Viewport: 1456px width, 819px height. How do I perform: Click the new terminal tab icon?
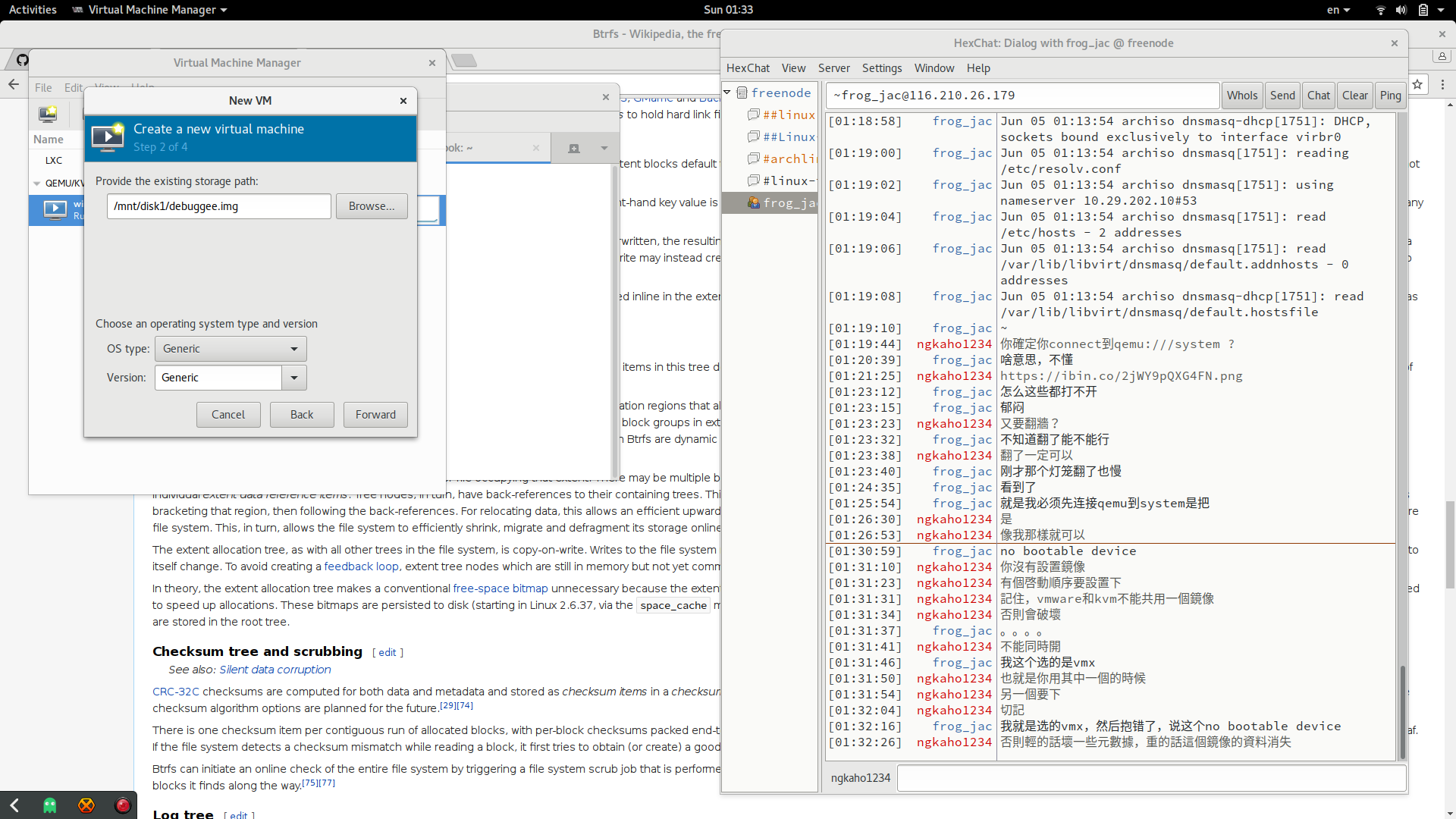574,148
